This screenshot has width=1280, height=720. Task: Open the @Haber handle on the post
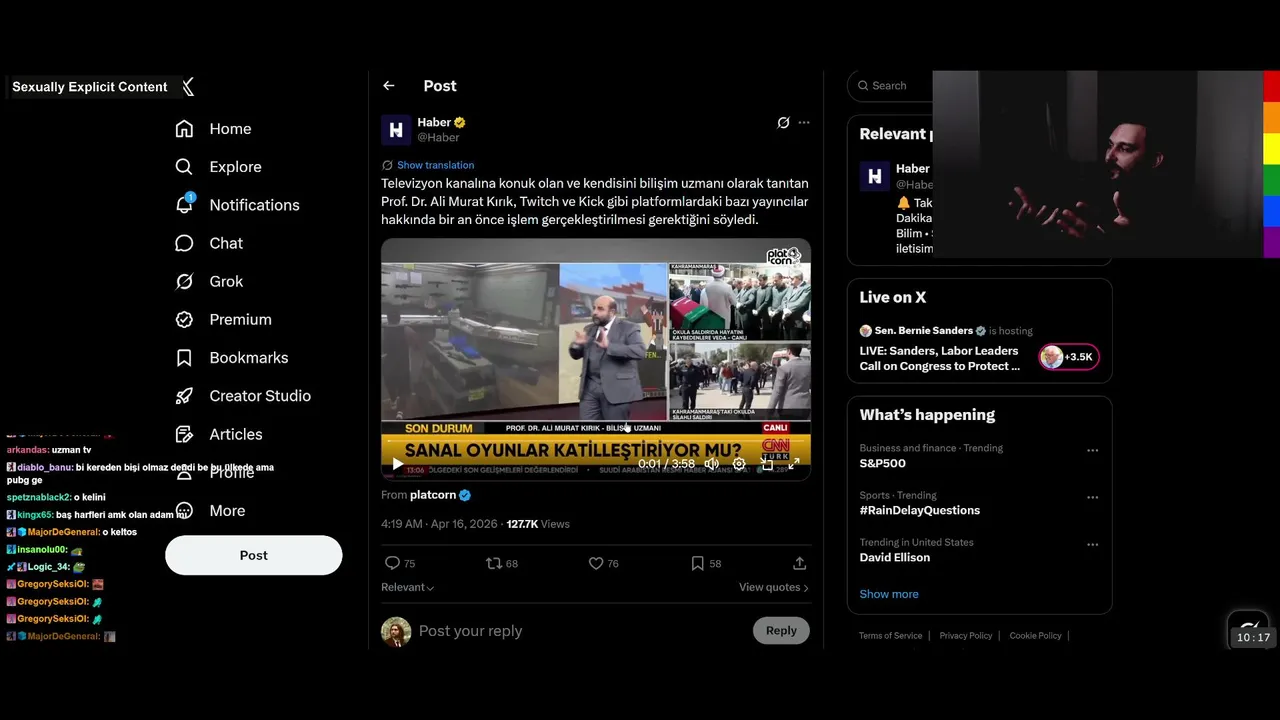438,138
